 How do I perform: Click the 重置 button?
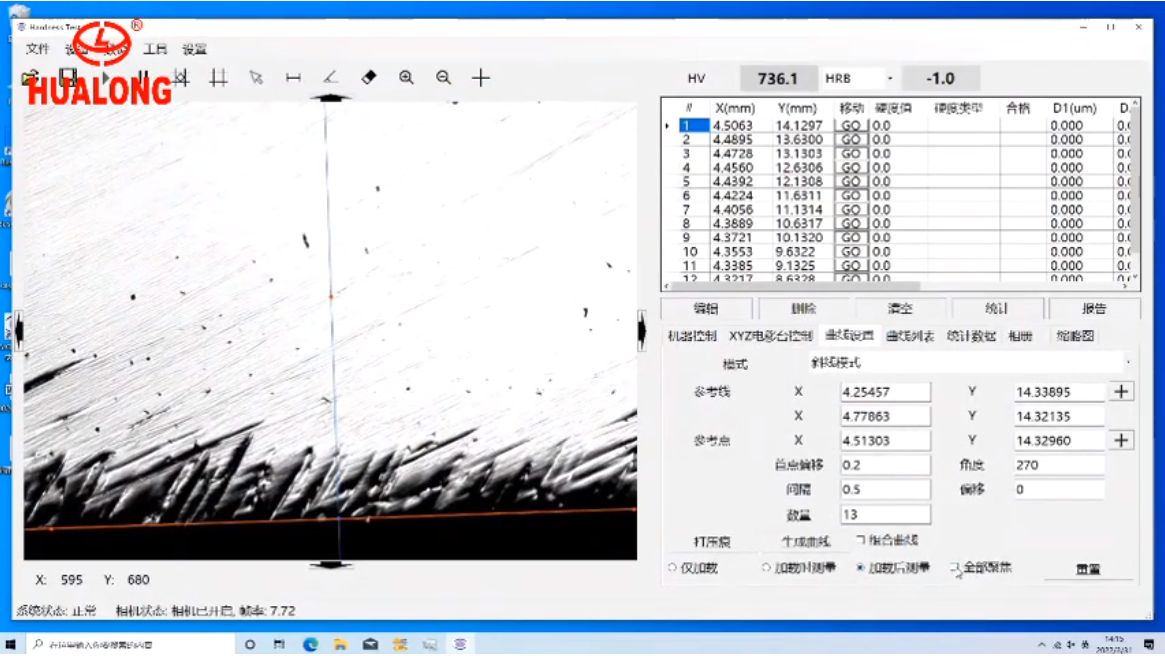(1088, 568)
